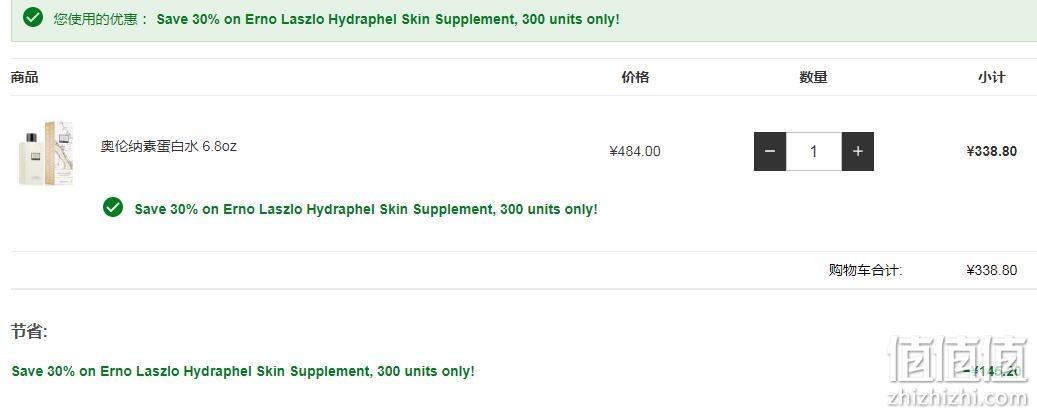Image resolution: width=1037 pixels, height=415 pixels.
Task: Click the Save 30% text in the 节省 section
Action: pyautogui.click(x=243, y=371)
